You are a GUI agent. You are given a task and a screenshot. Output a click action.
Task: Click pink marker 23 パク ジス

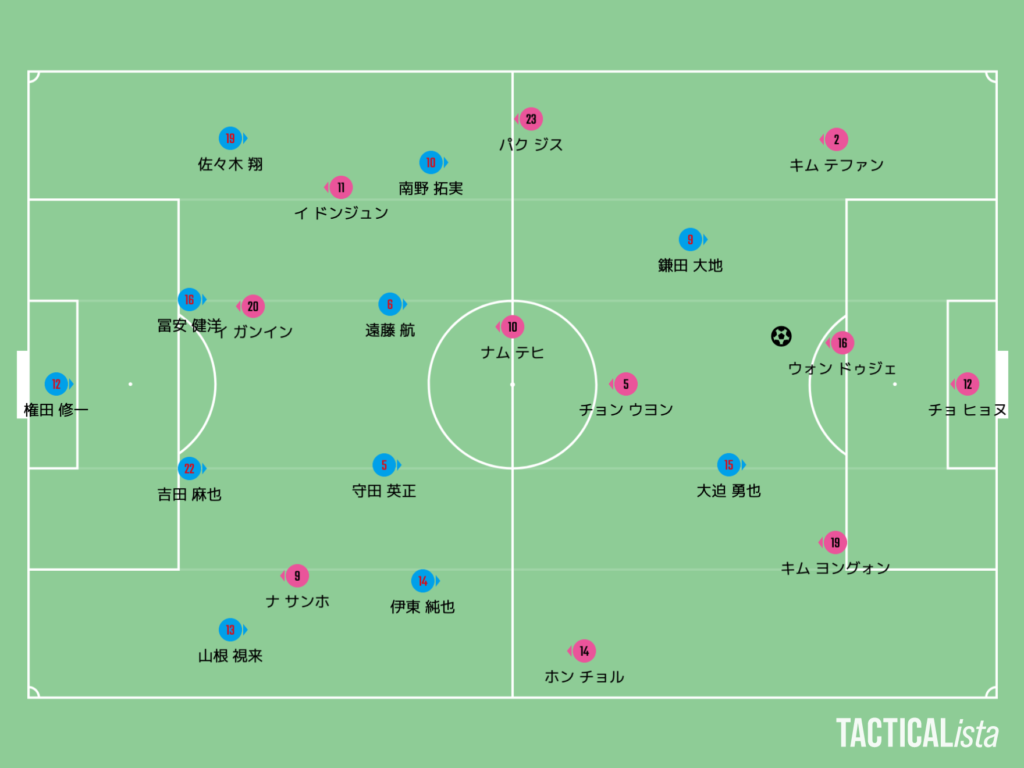[530, 119]
